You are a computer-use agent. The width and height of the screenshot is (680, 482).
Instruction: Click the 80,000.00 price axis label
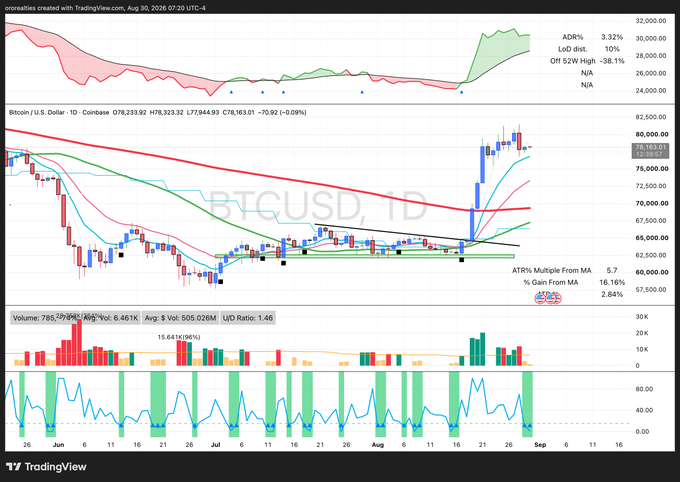click(x=651, y=134)
